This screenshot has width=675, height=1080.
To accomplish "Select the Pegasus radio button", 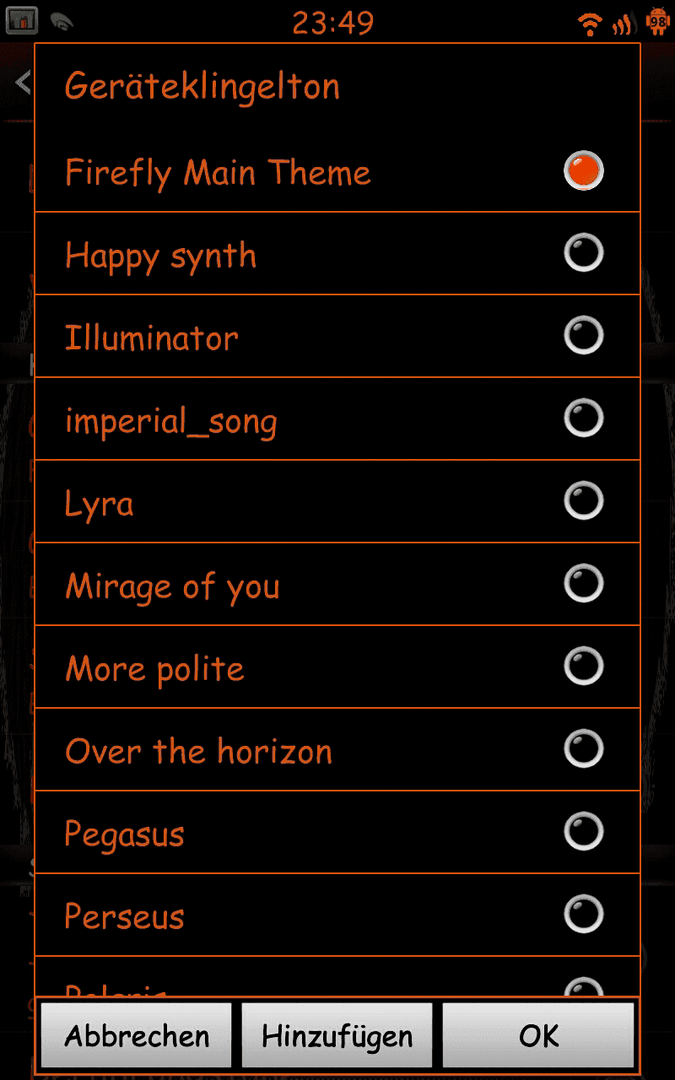I will click(583, 831).
